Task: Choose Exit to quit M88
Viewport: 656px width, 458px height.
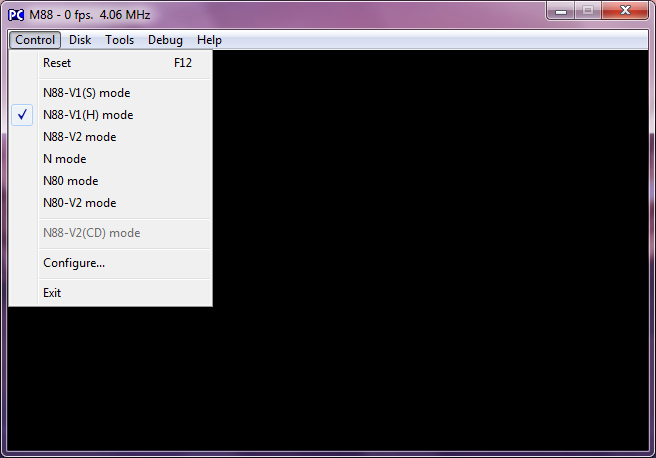Action: 52,293
